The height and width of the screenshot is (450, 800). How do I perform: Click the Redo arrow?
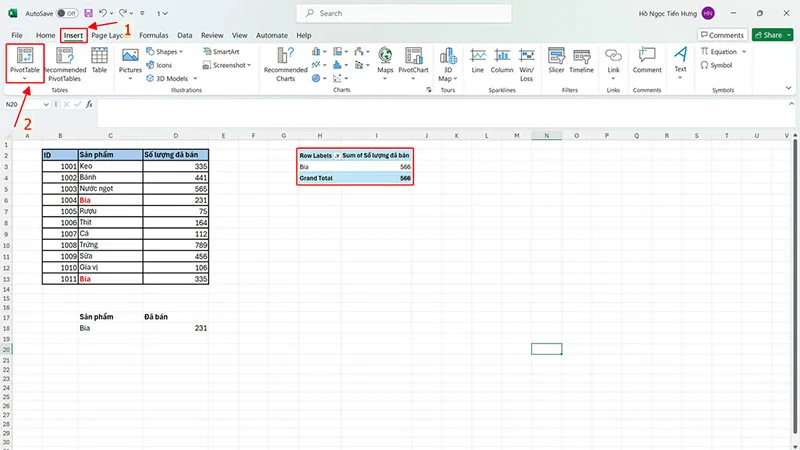click(123, 13)
